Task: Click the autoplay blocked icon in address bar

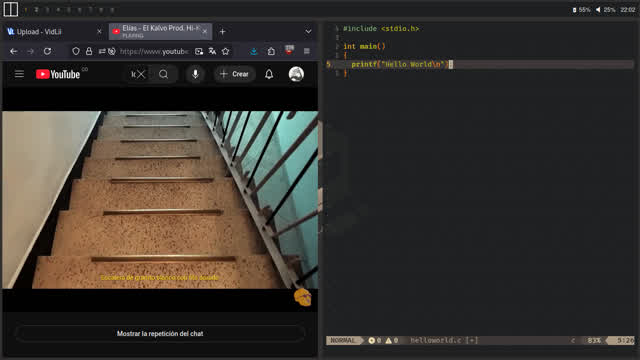Action: 111,51
